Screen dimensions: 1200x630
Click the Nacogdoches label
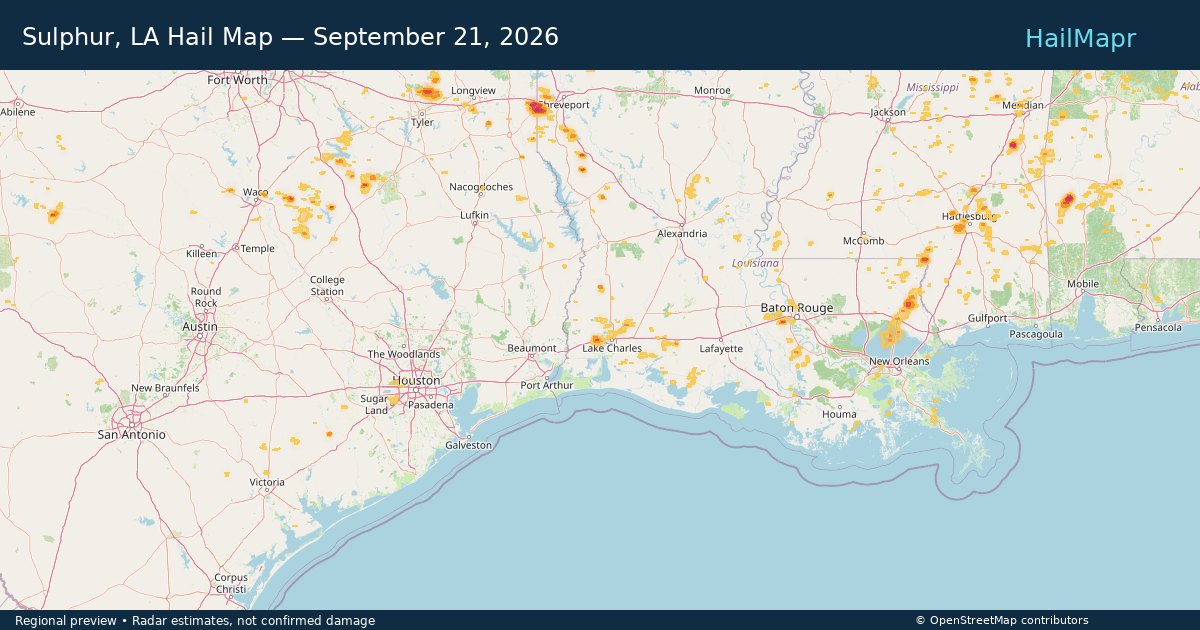[481, 187]
